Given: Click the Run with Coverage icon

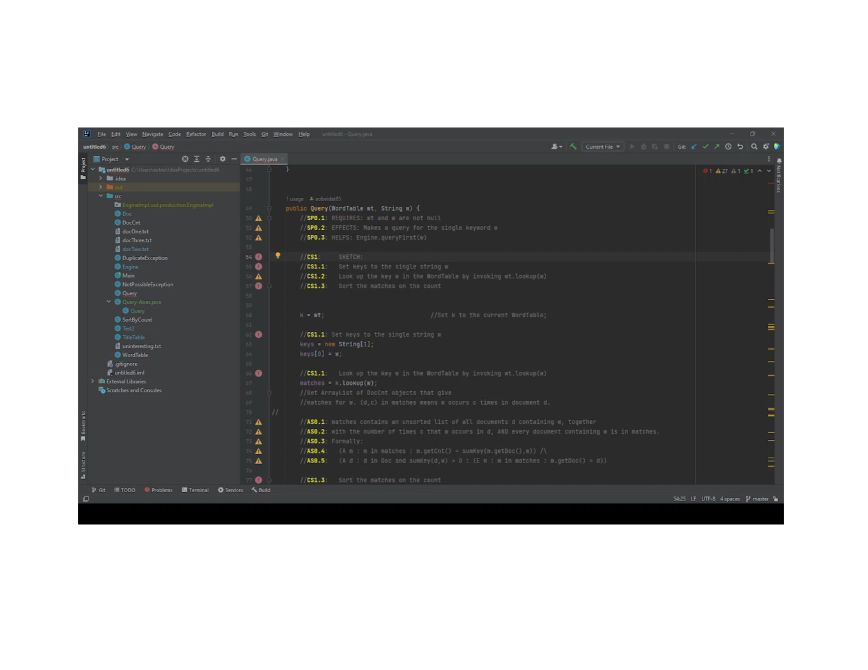Looking at the screenshot, I should 655,147.
